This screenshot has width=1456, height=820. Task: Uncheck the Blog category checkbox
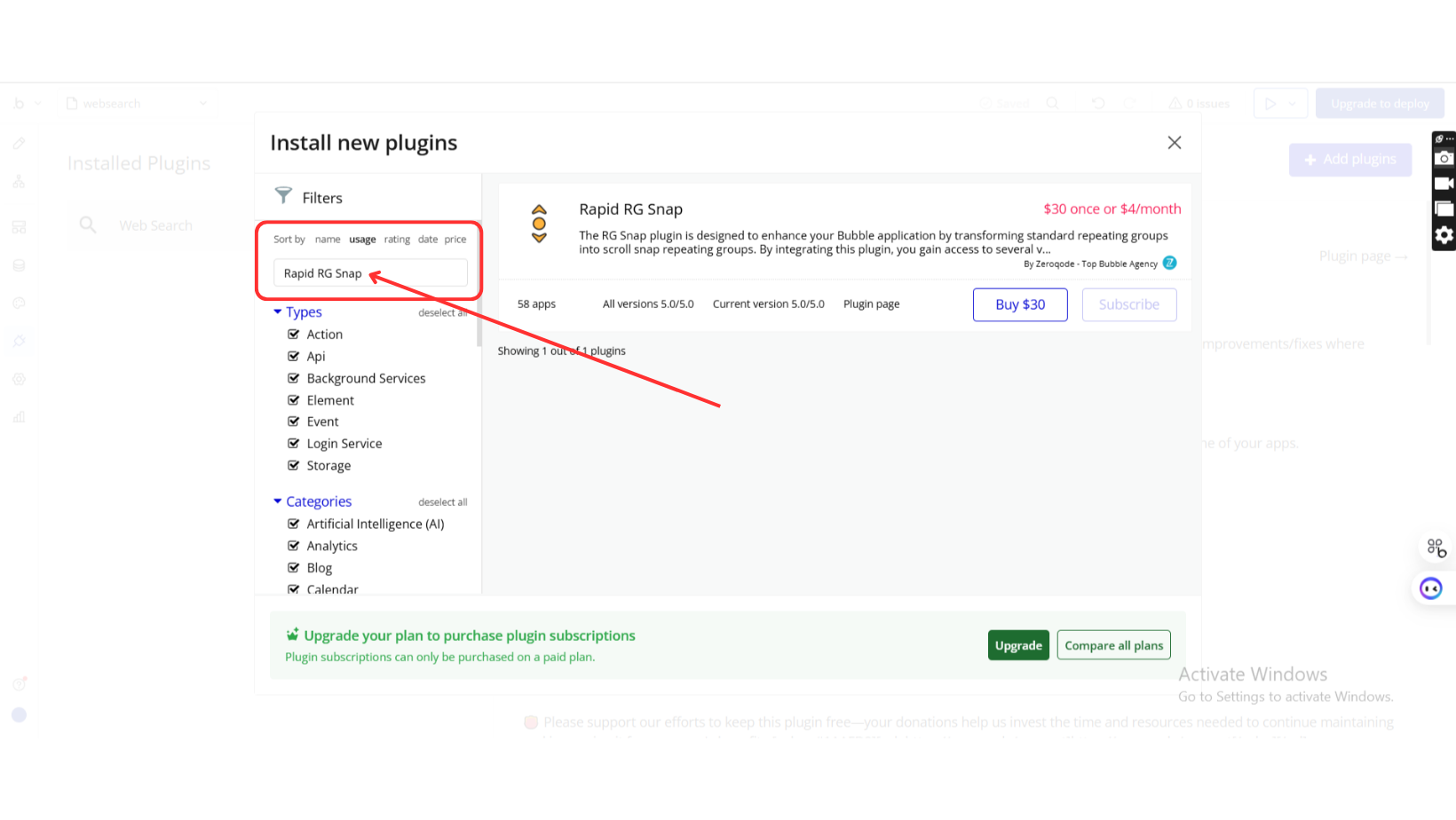coord(294,568)
